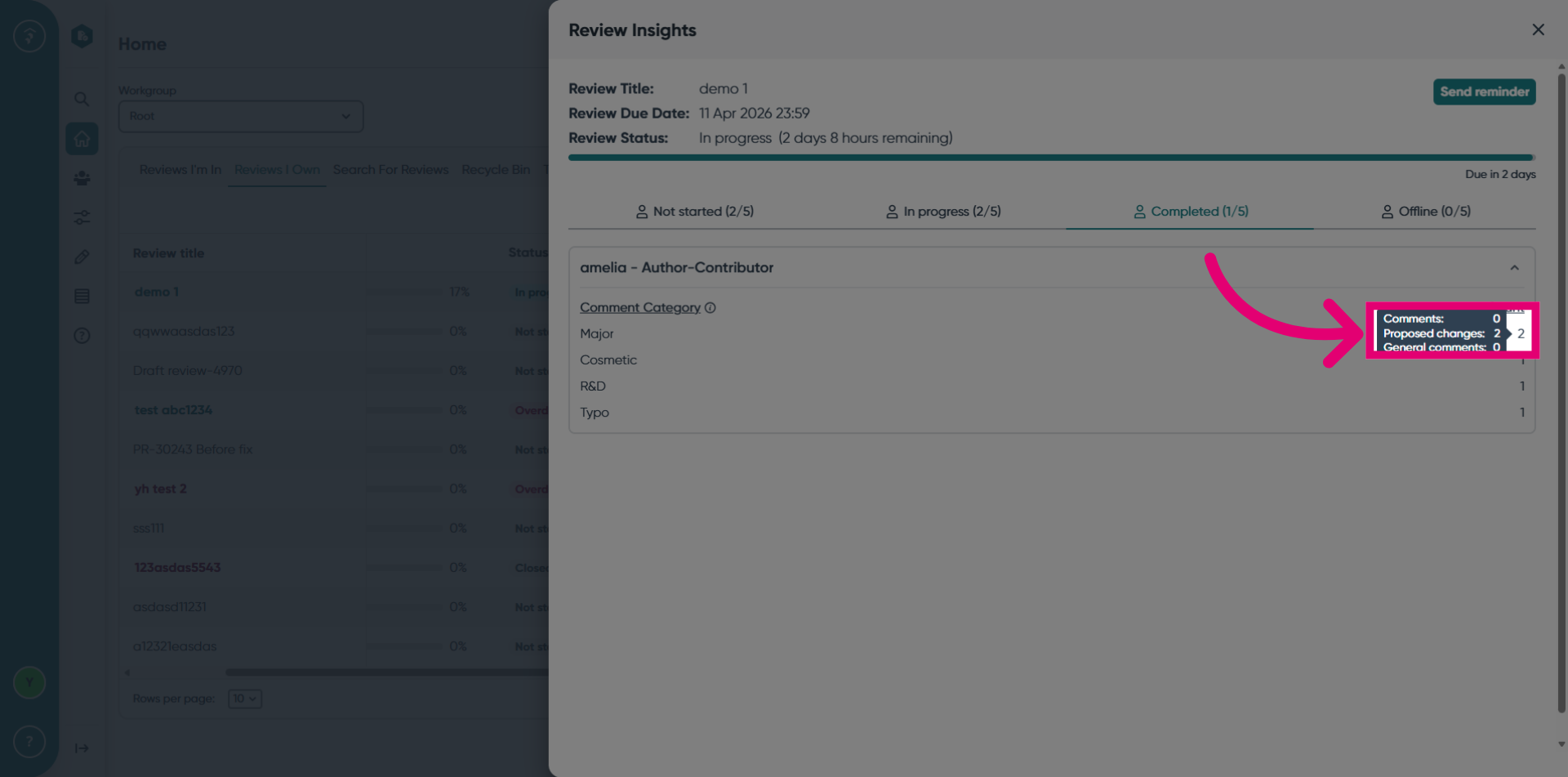
Task: Click the top-left circular badge icon
Action: [x=29, y=36]
